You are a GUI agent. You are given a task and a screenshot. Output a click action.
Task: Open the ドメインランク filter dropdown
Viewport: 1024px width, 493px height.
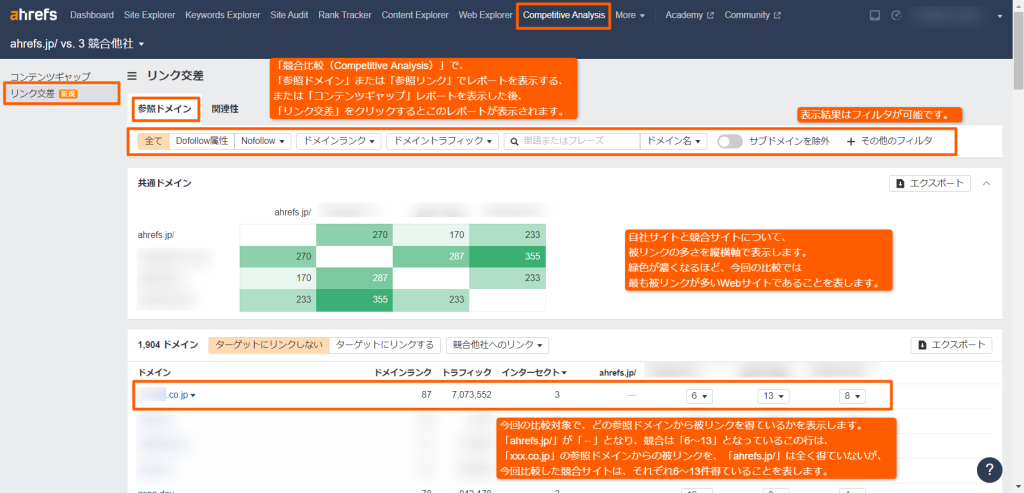pos(338,141)
